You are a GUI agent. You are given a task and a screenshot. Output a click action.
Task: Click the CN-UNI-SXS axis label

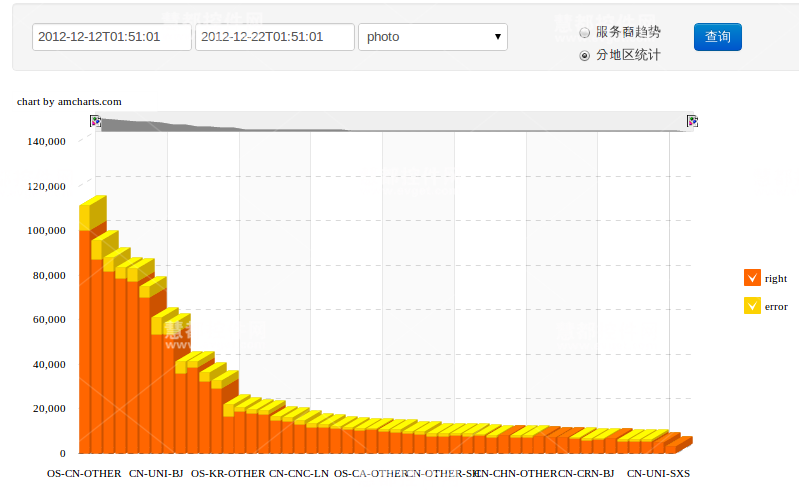pos(658,474)
